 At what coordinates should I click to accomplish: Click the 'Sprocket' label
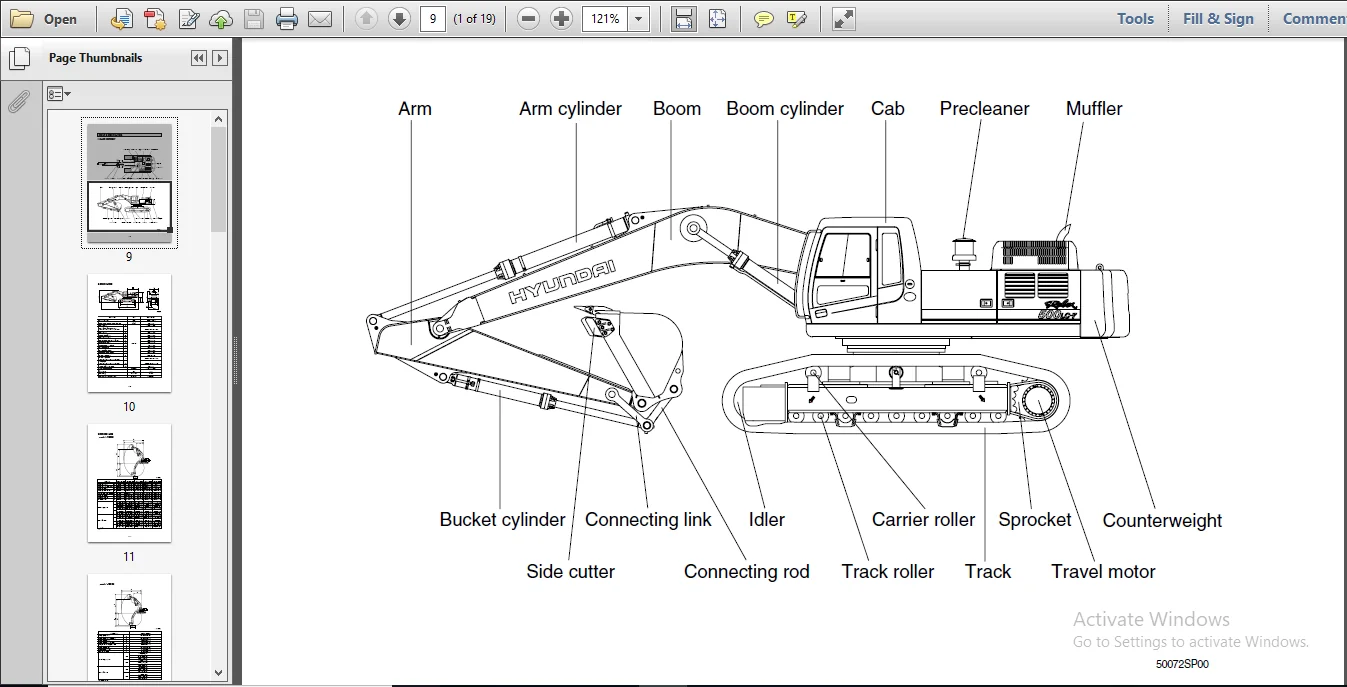(1034, 520)
